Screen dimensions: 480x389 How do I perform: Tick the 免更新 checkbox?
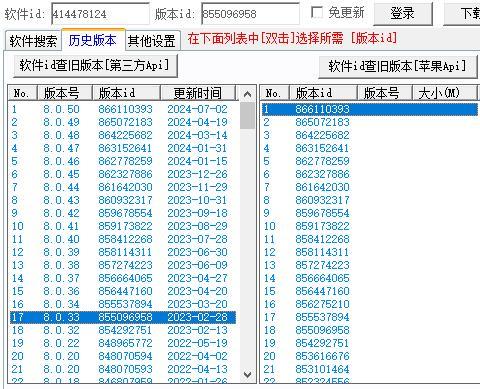317,13
